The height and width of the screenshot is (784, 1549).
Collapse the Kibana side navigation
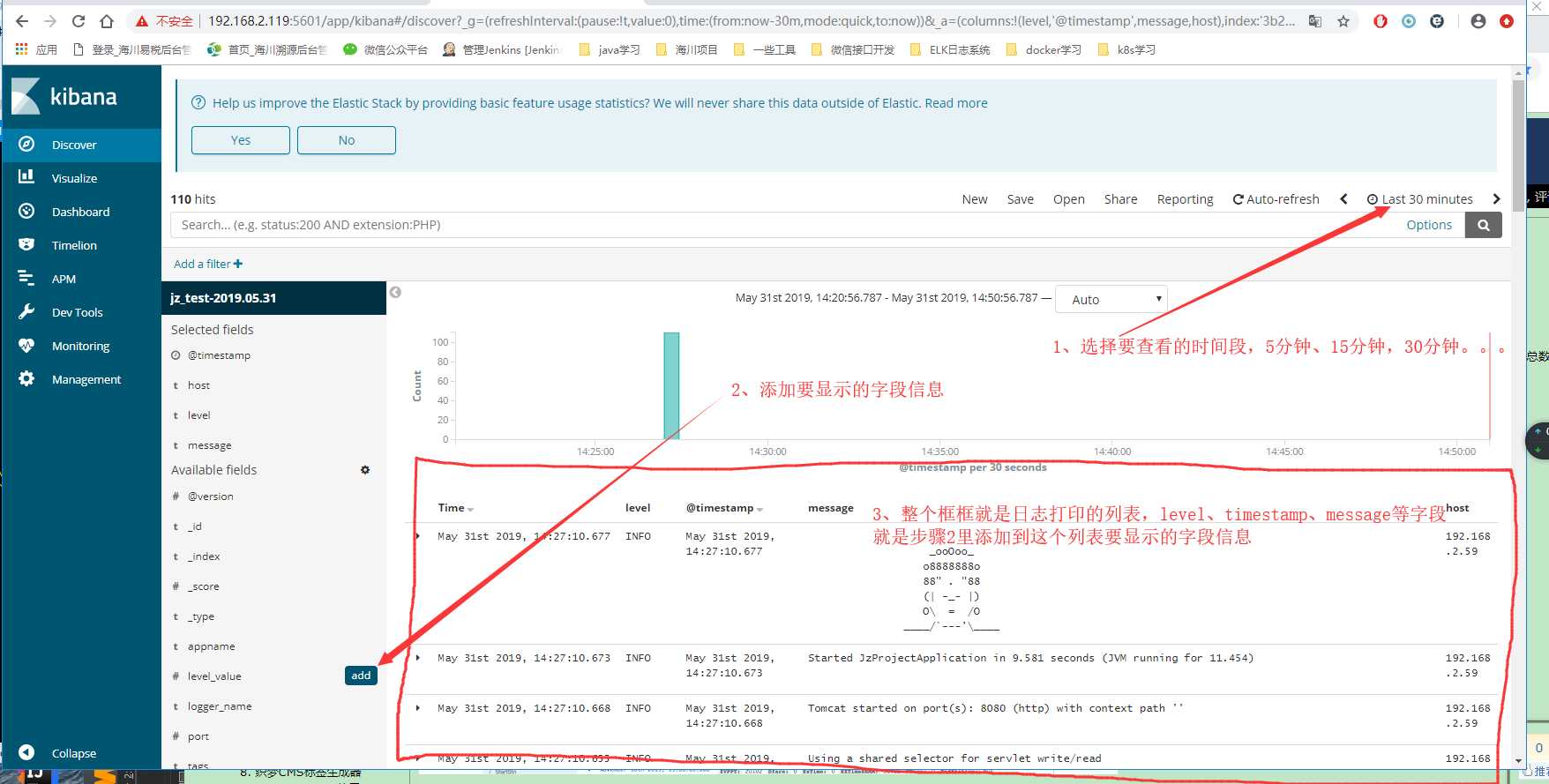point(57,752)
